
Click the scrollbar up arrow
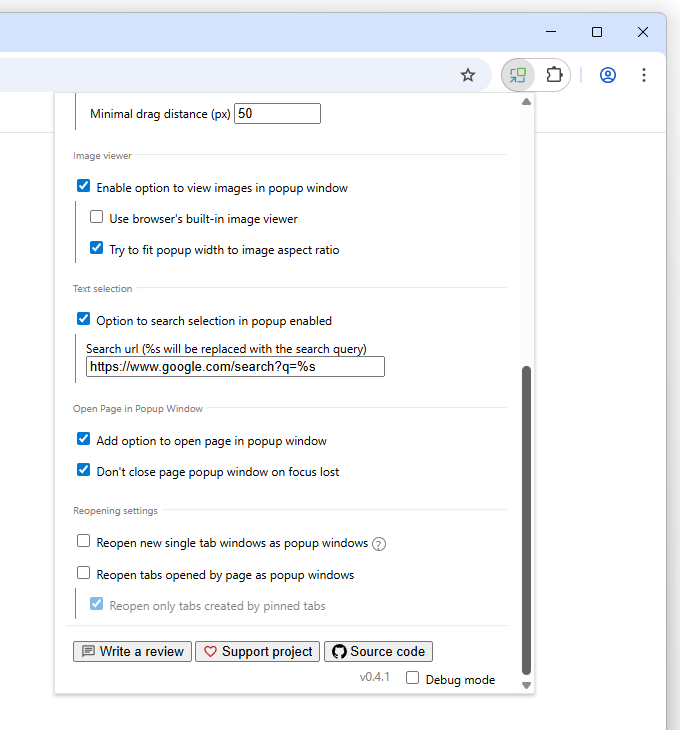[x=526, y=102]
